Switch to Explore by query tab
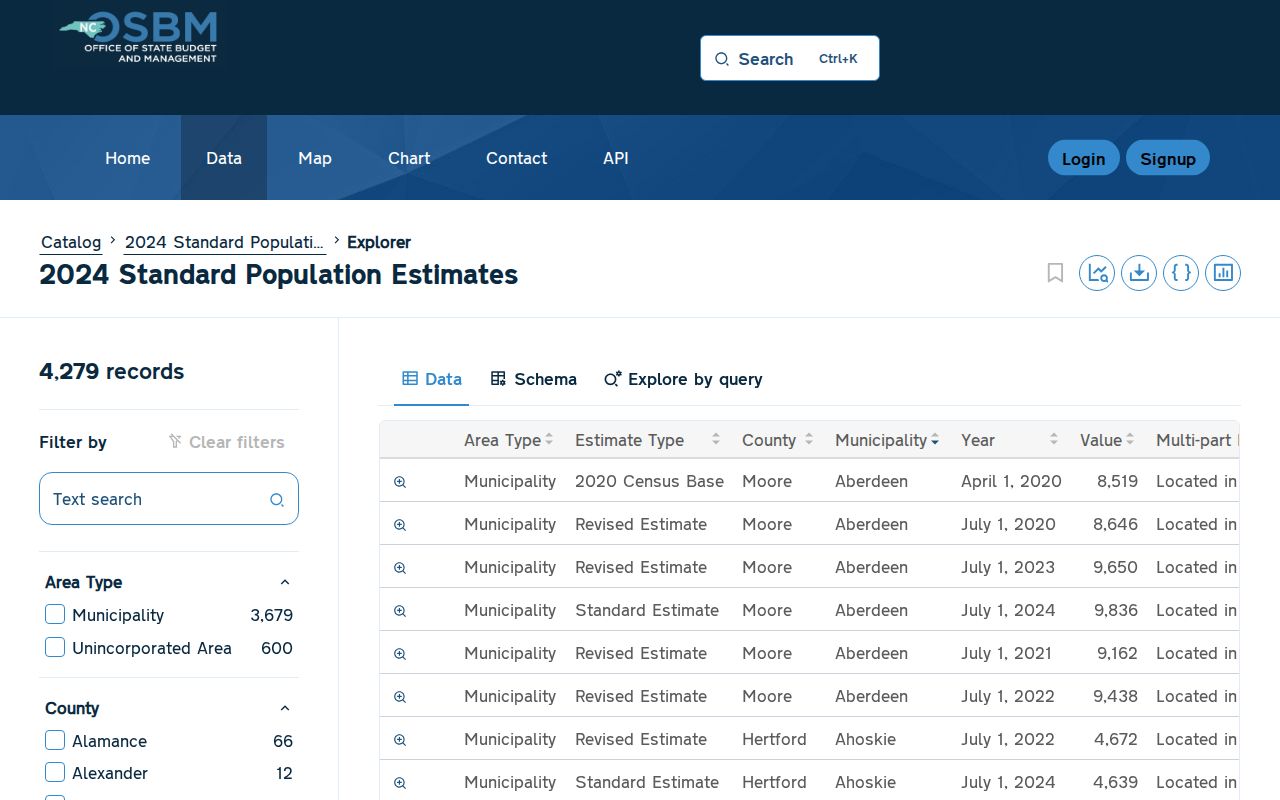The width and height of the screenshot is (1280, 800). coord(683,379)
